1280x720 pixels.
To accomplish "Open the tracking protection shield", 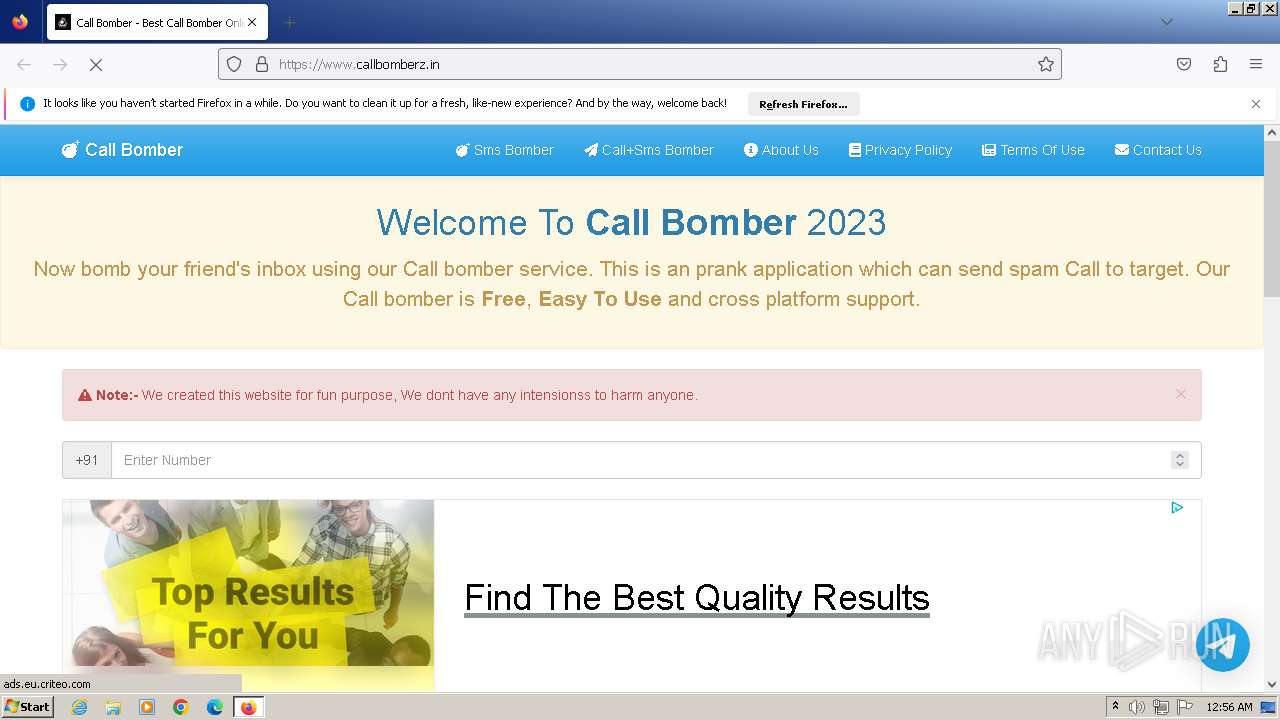I will click(234, 64).
